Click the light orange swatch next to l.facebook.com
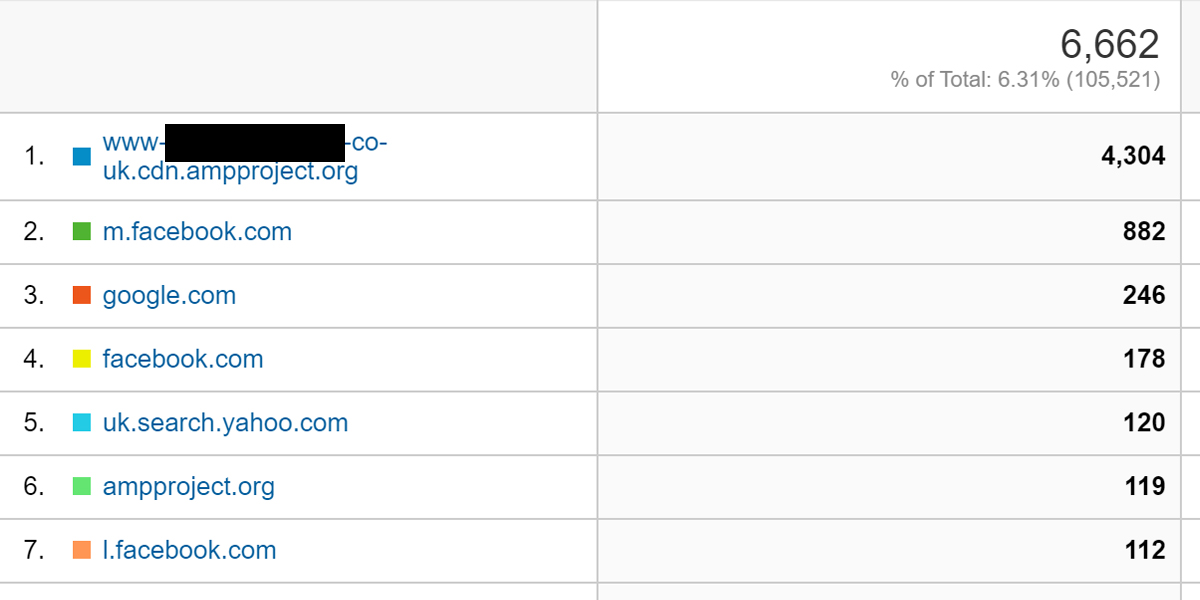1200x600 pixels. (82, 550)
